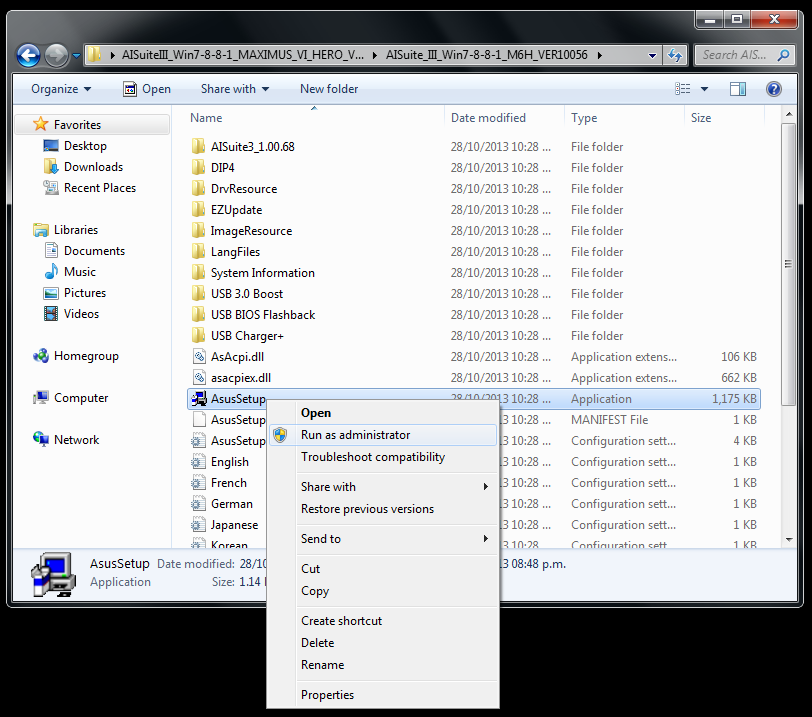Click the Downloads favorite in sidebar
Viewport: 812px width, 717px height.
coord(93,167)
